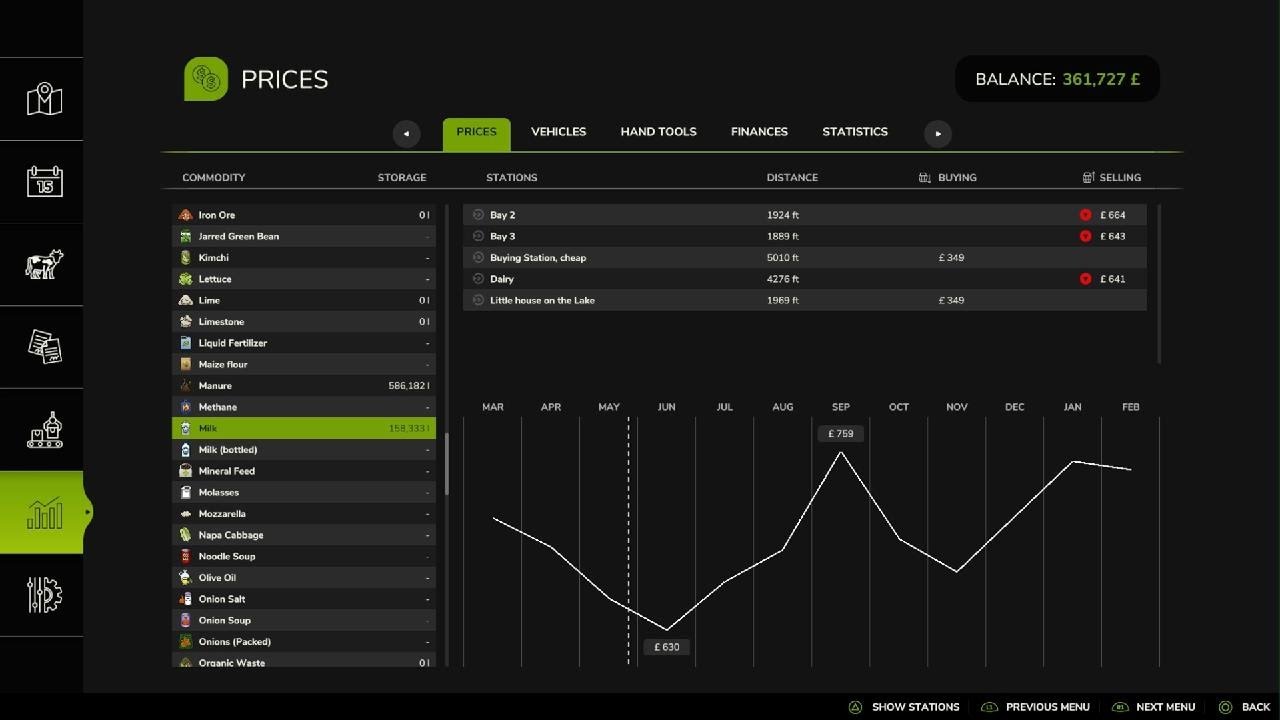Image resolution: width=1280 pixels, height=720 pixels.
Task: Select the Onion Soup row
Action: click(x=304, y=620)
